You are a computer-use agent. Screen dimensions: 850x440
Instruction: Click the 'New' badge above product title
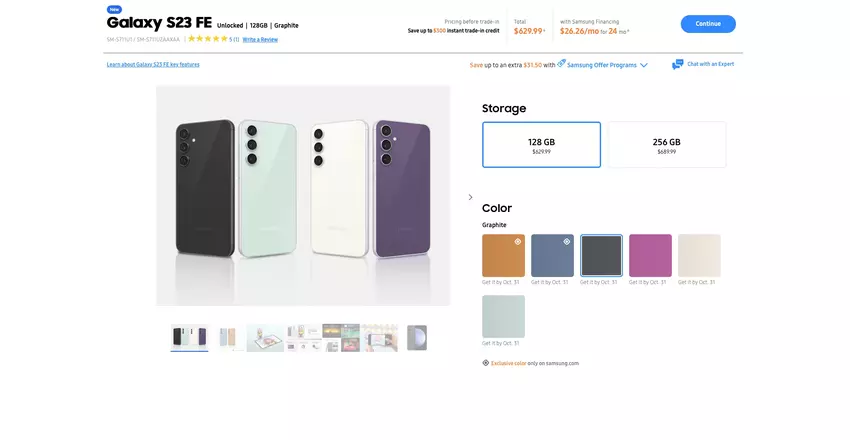coord(114,9)
